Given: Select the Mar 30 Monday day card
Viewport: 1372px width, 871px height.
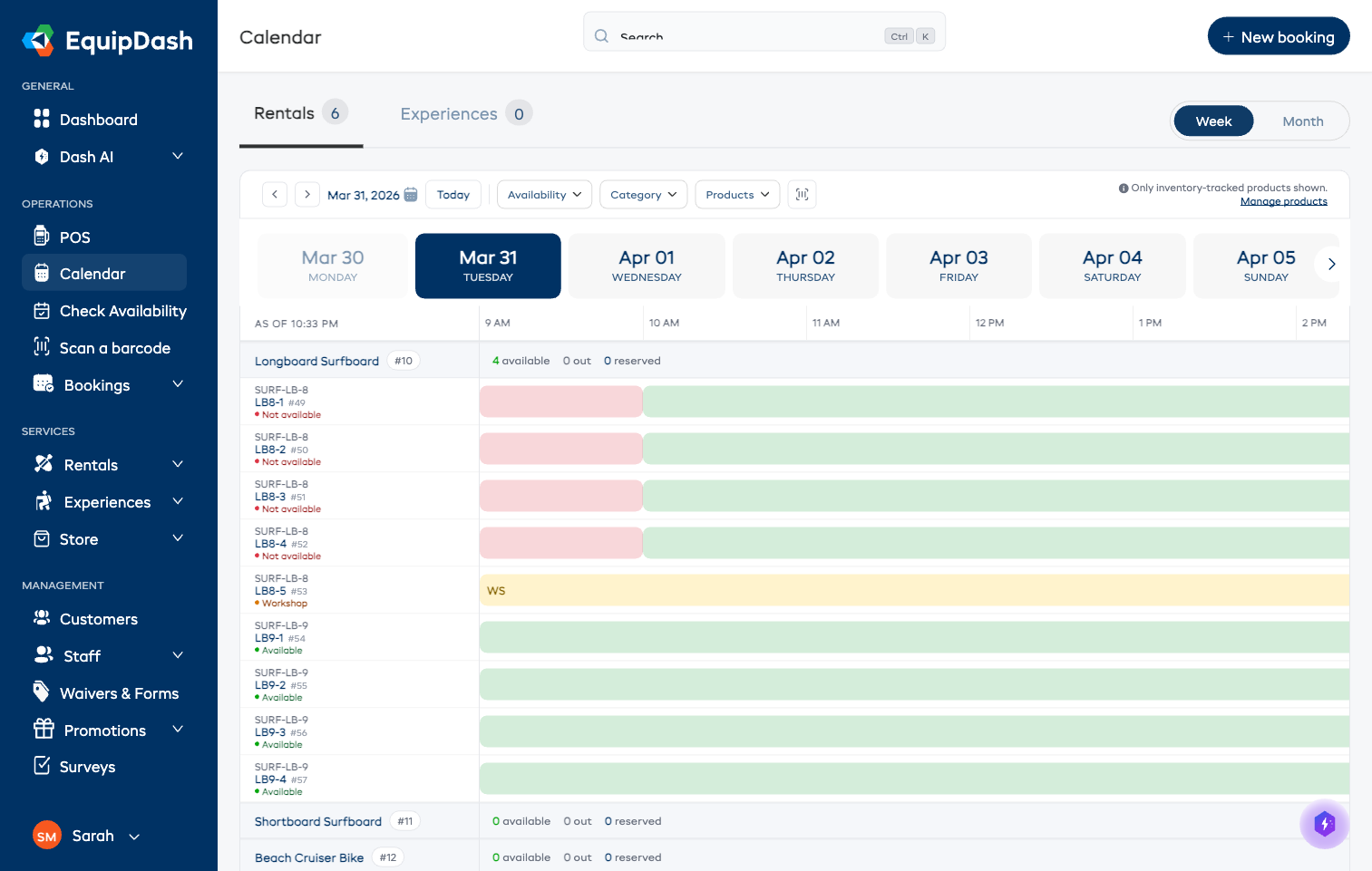Looking at the screenshot, I should [333, 266].
